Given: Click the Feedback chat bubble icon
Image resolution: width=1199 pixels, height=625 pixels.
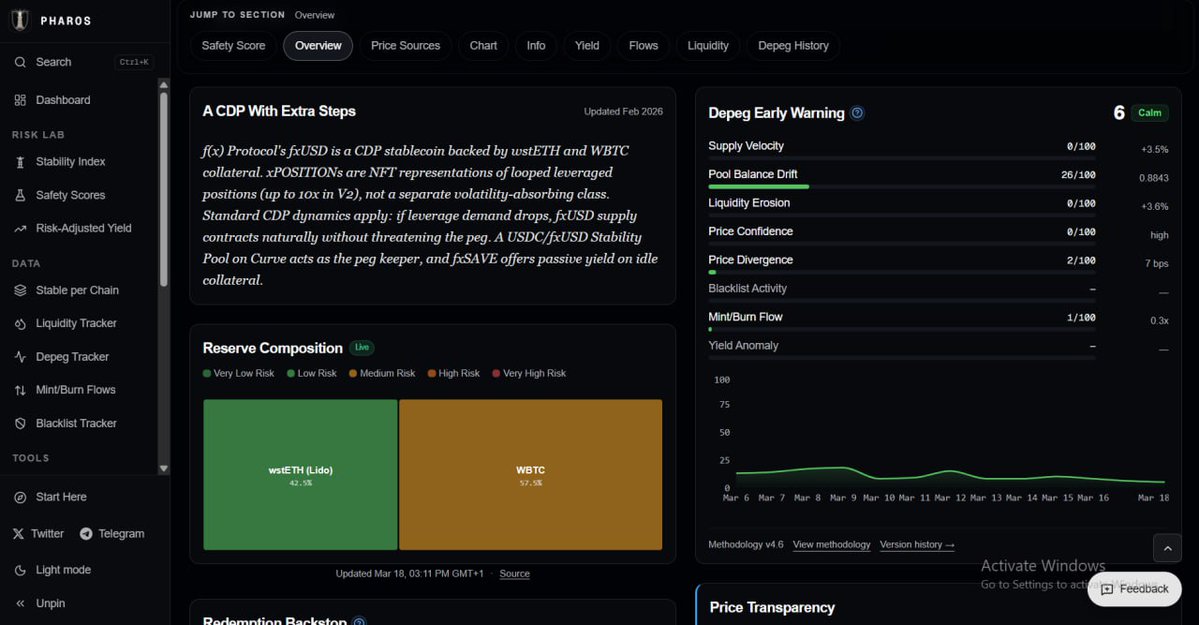Looking at the screenshot, I should 1107,589.
